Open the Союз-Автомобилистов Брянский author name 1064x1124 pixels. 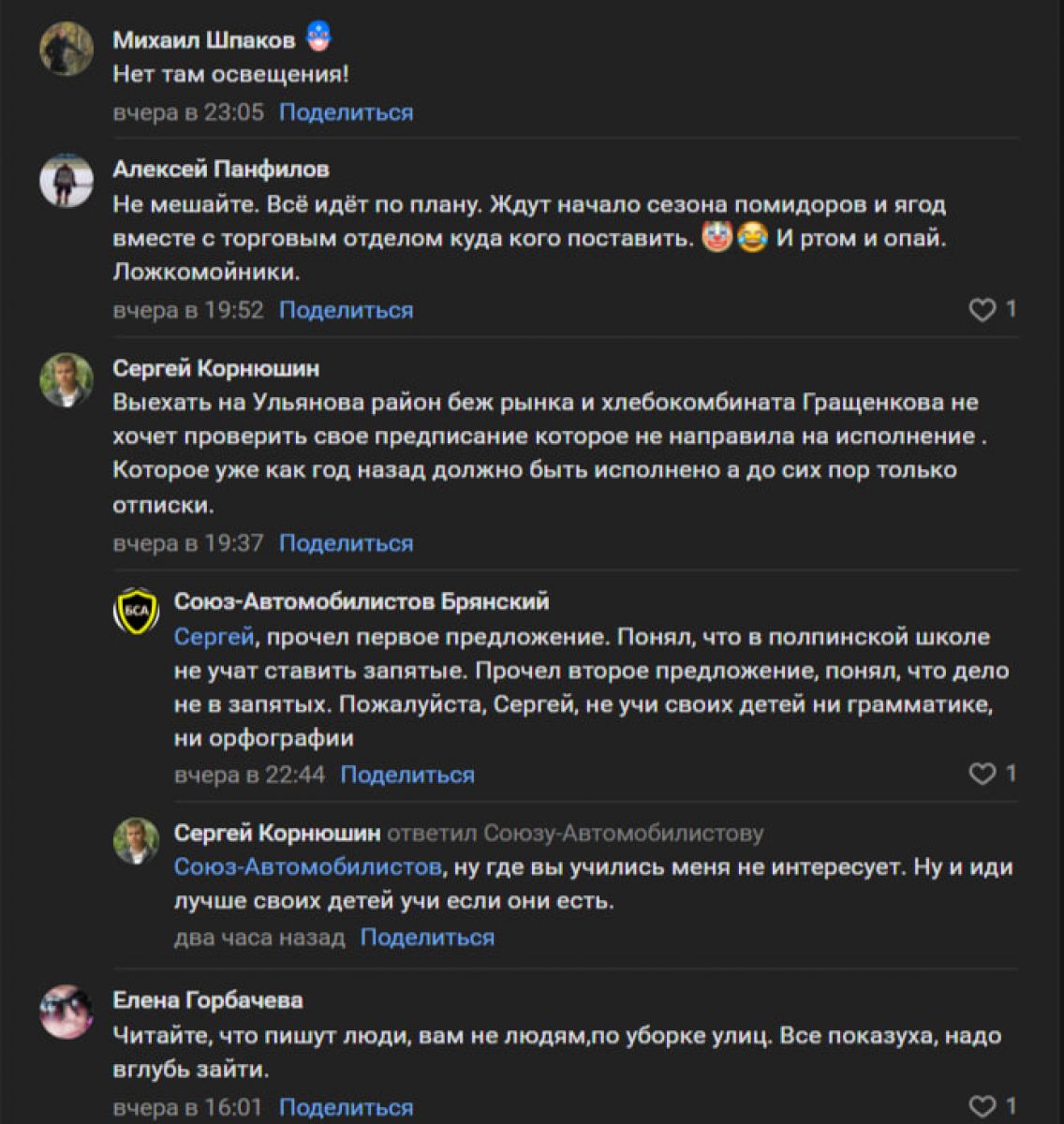pos(362,601)
